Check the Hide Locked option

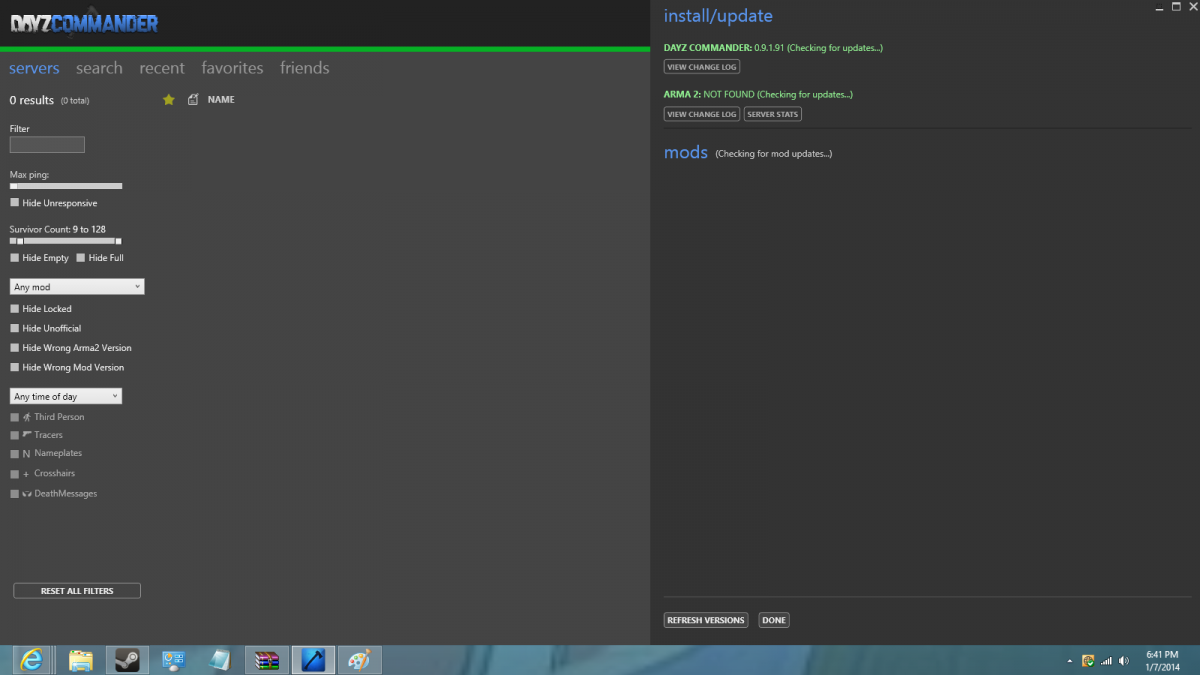tap(15, 309)
